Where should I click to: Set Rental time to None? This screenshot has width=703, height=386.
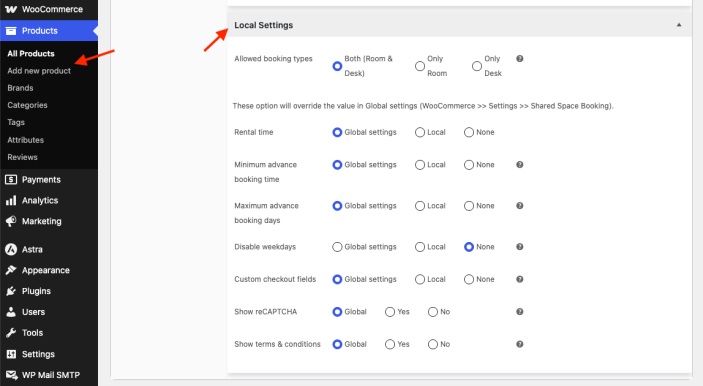tap(469, 132)
